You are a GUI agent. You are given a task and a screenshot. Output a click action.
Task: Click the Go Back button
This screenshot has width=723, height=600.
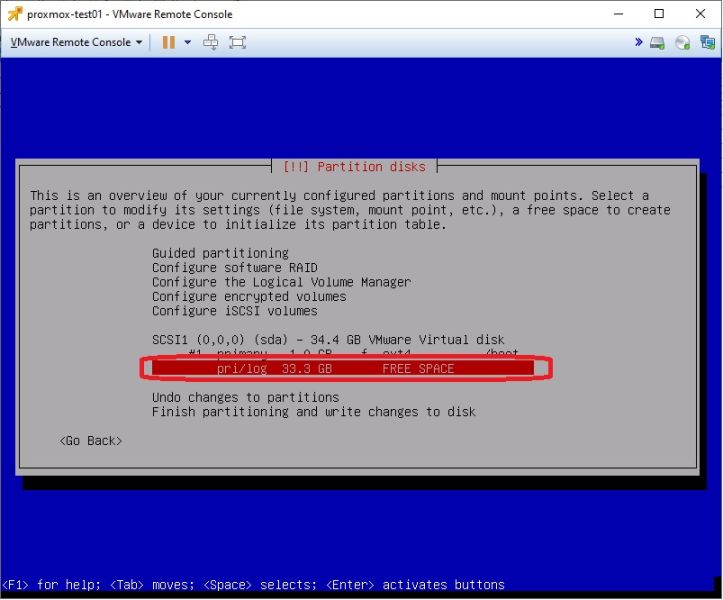[91, 440]
